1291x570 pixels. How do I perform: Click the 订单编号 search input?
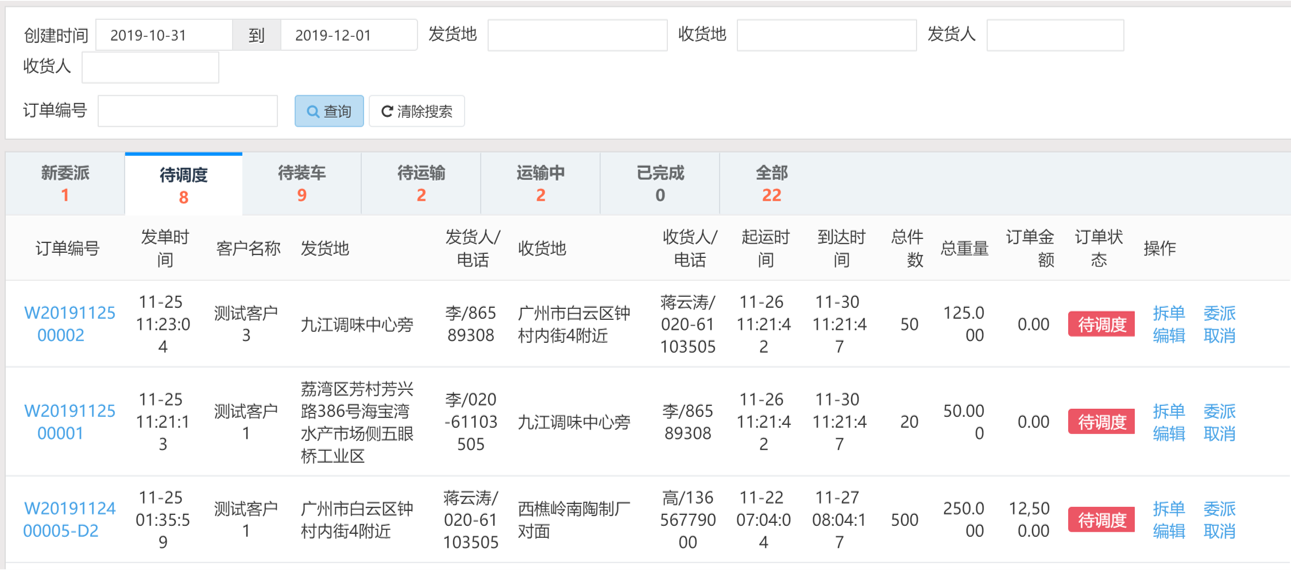pyautogui.click(x=187, y=111)
